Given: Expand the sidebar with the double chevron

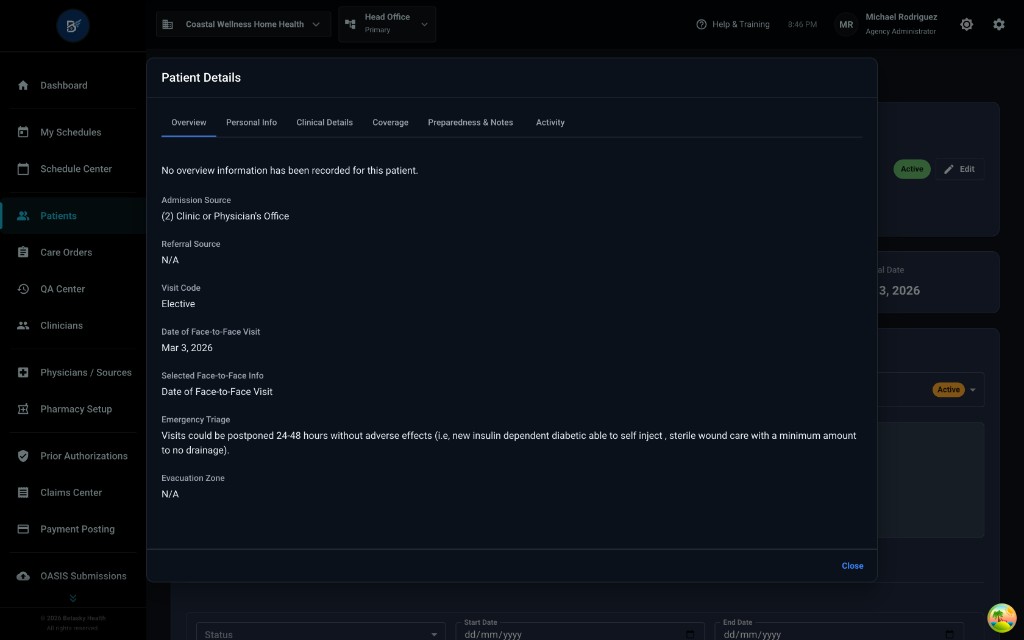Looking at the screenshot, I should tap(72, 598).
